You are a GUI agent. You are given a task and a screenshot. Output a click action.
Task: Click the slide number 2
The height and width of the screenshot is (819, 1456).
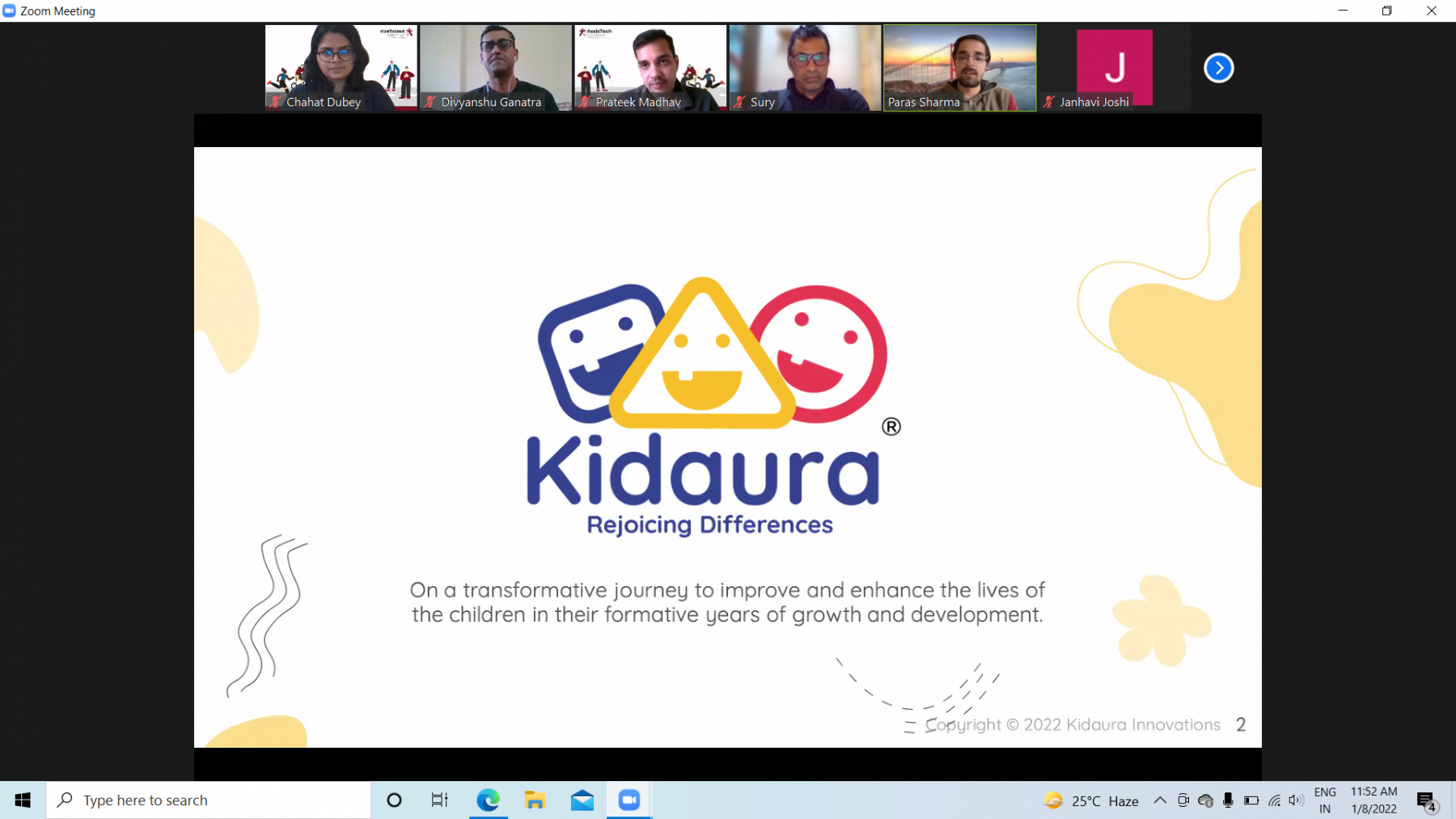pos(1241,725)
